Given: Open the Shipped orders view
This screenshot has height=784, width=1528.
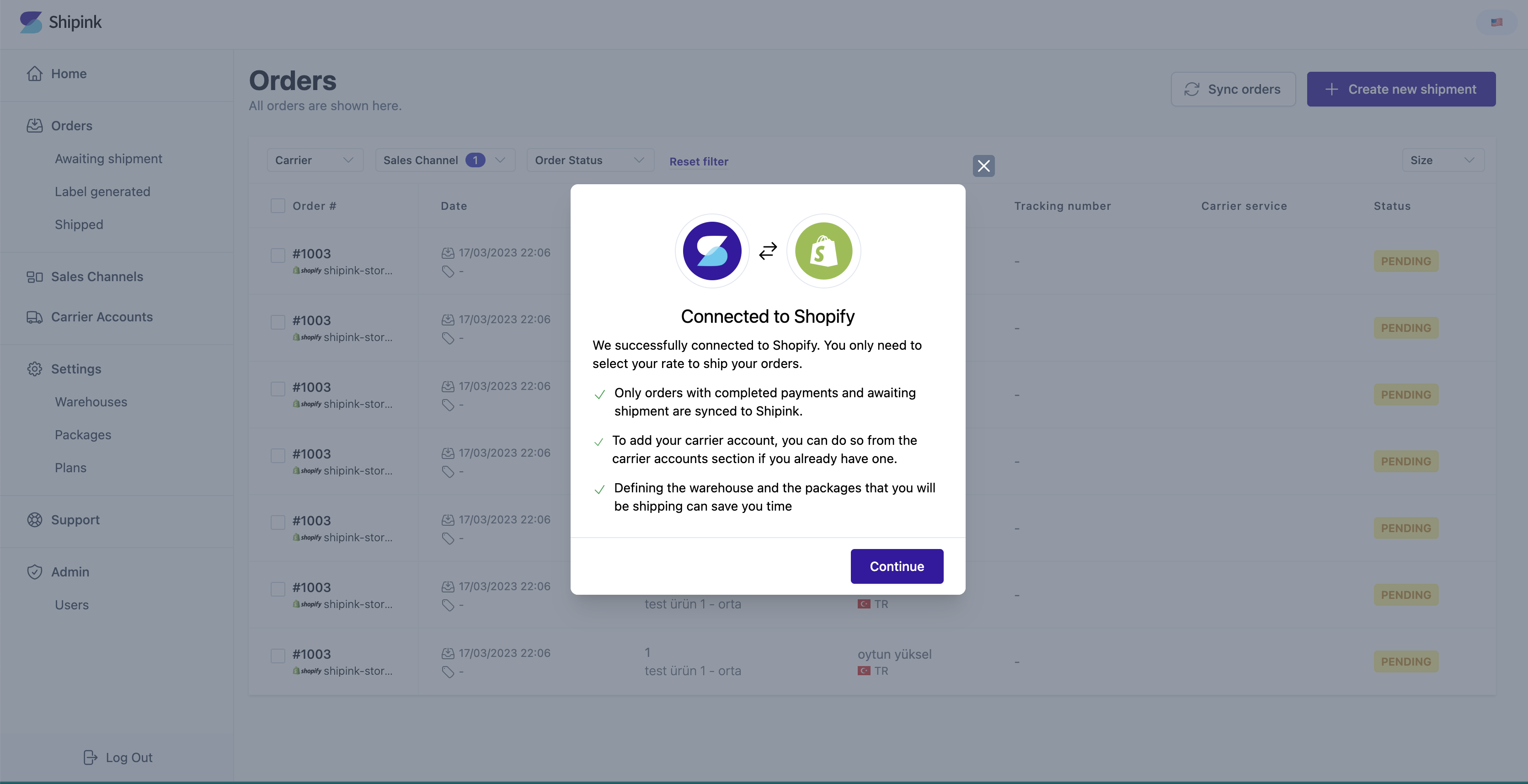Looking at the screenshot, I should (x=79, y=224).
